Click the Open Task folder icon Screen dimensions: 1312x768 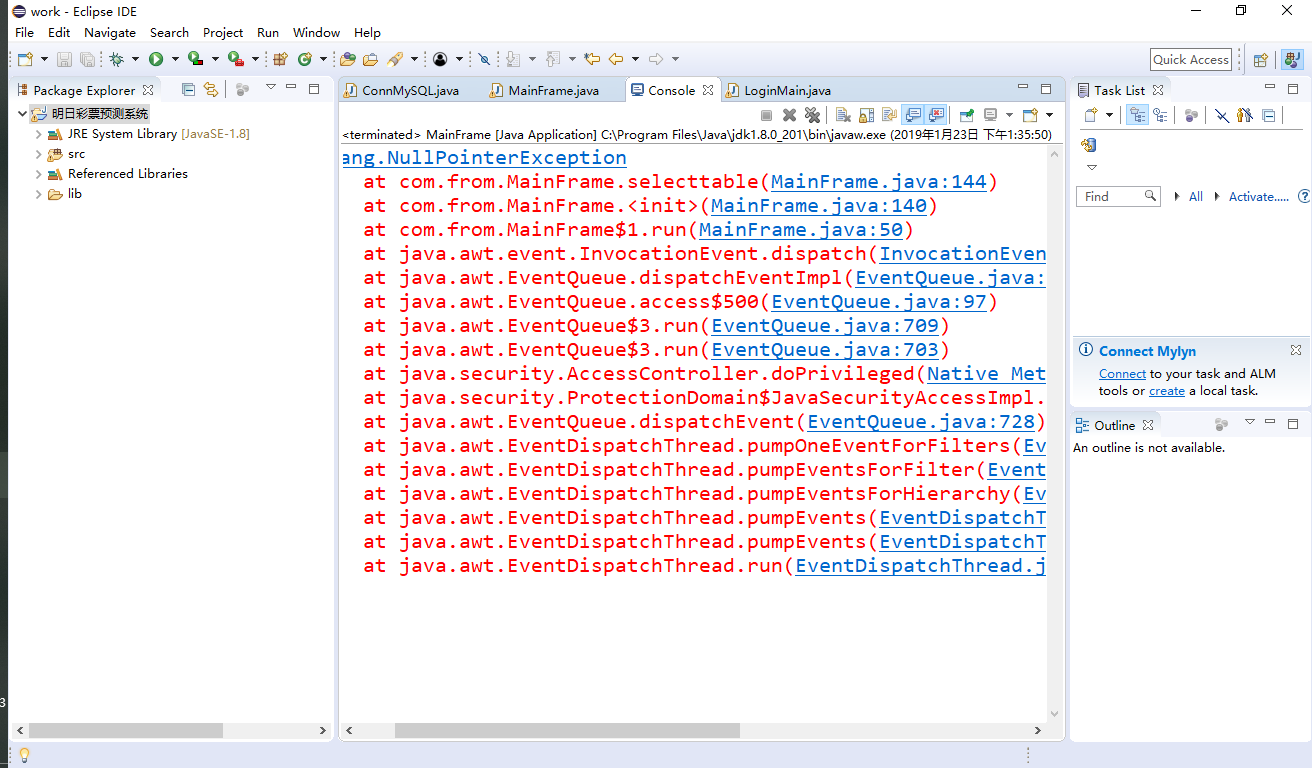tap(370, 59)
